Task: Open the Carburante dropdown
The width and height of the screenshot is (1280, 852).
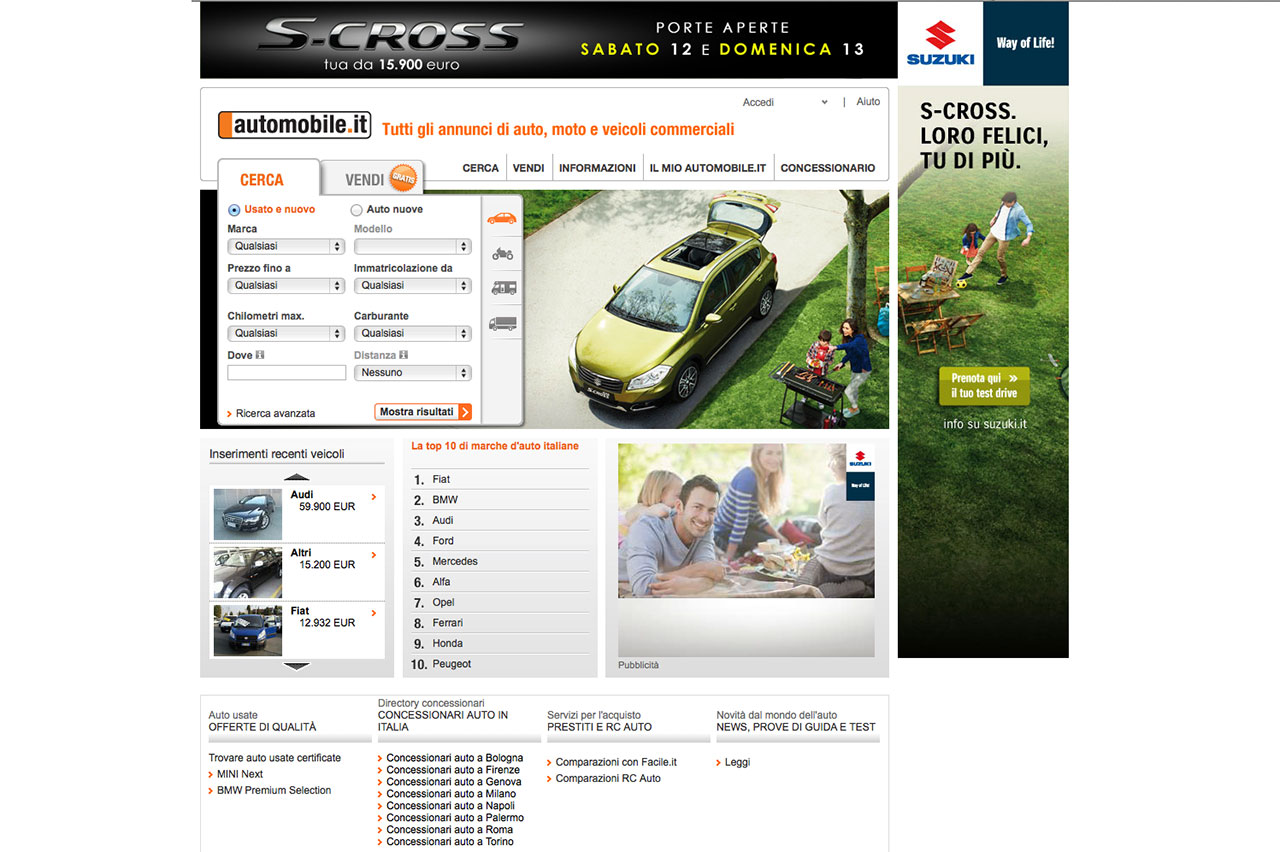Action: pos(412,333)
